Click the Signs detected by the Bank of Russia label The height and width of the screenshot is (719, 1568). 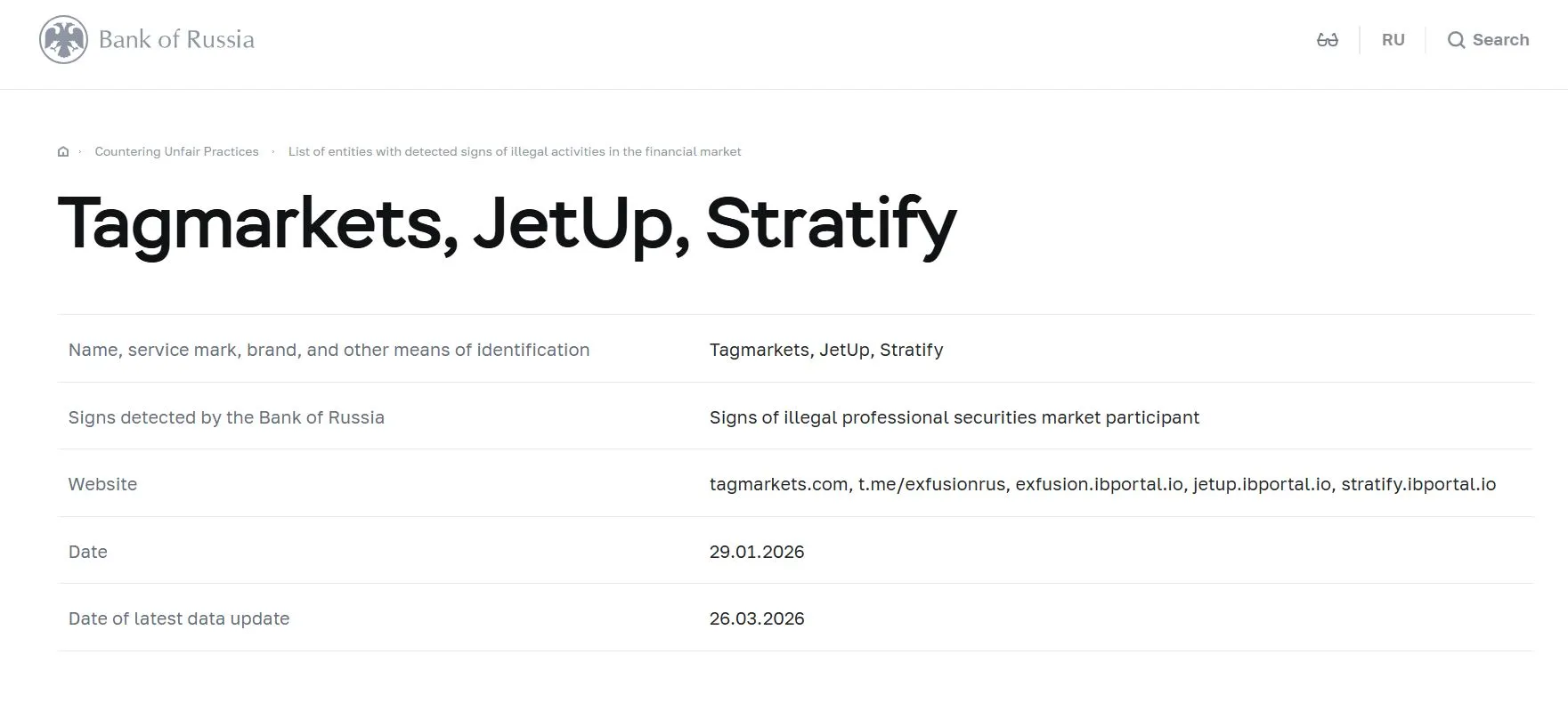(226, 417)
